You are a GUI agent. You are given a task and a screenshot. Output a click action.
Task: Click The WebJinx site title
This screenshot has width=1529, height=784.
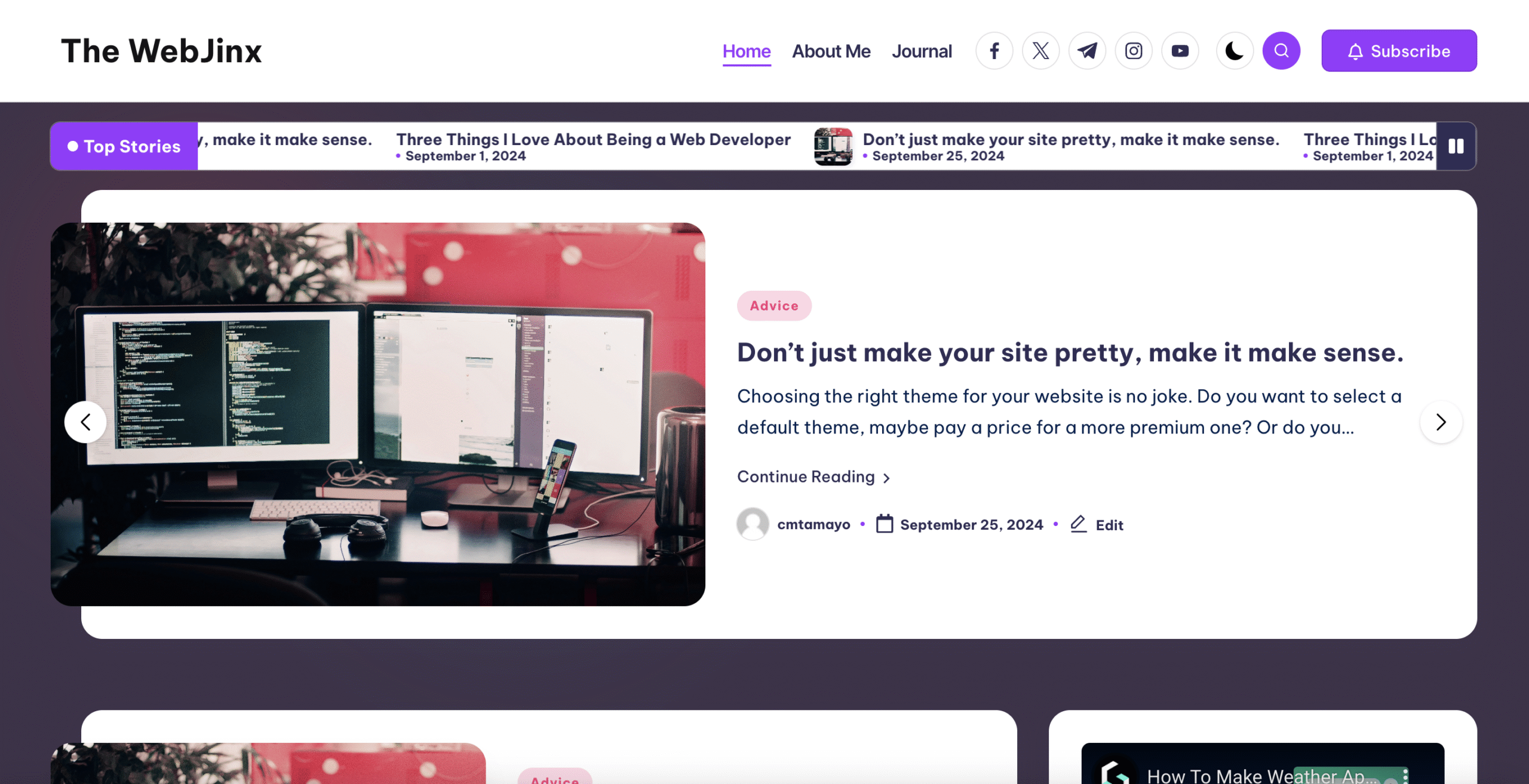161,51
